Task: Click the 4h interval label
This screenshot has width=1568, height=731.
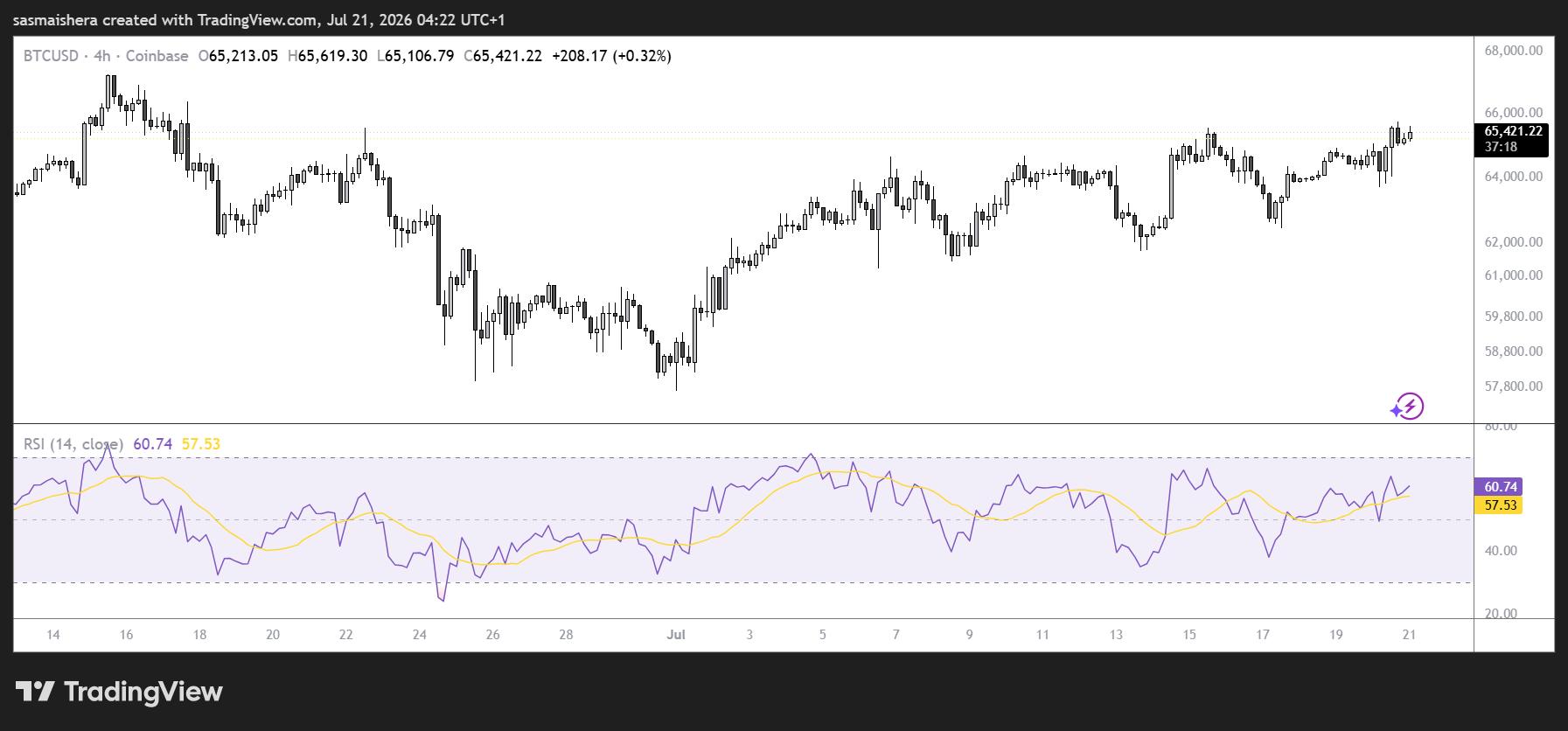Action: click(x=102, y=56)
